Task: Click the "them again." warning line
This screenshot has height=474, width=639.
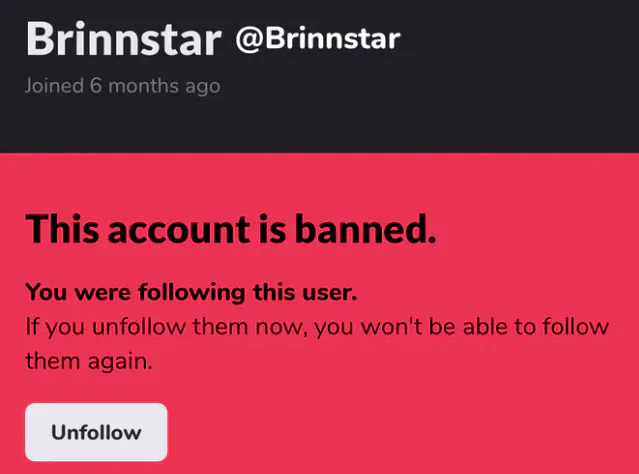Action: tap(89, 361)
